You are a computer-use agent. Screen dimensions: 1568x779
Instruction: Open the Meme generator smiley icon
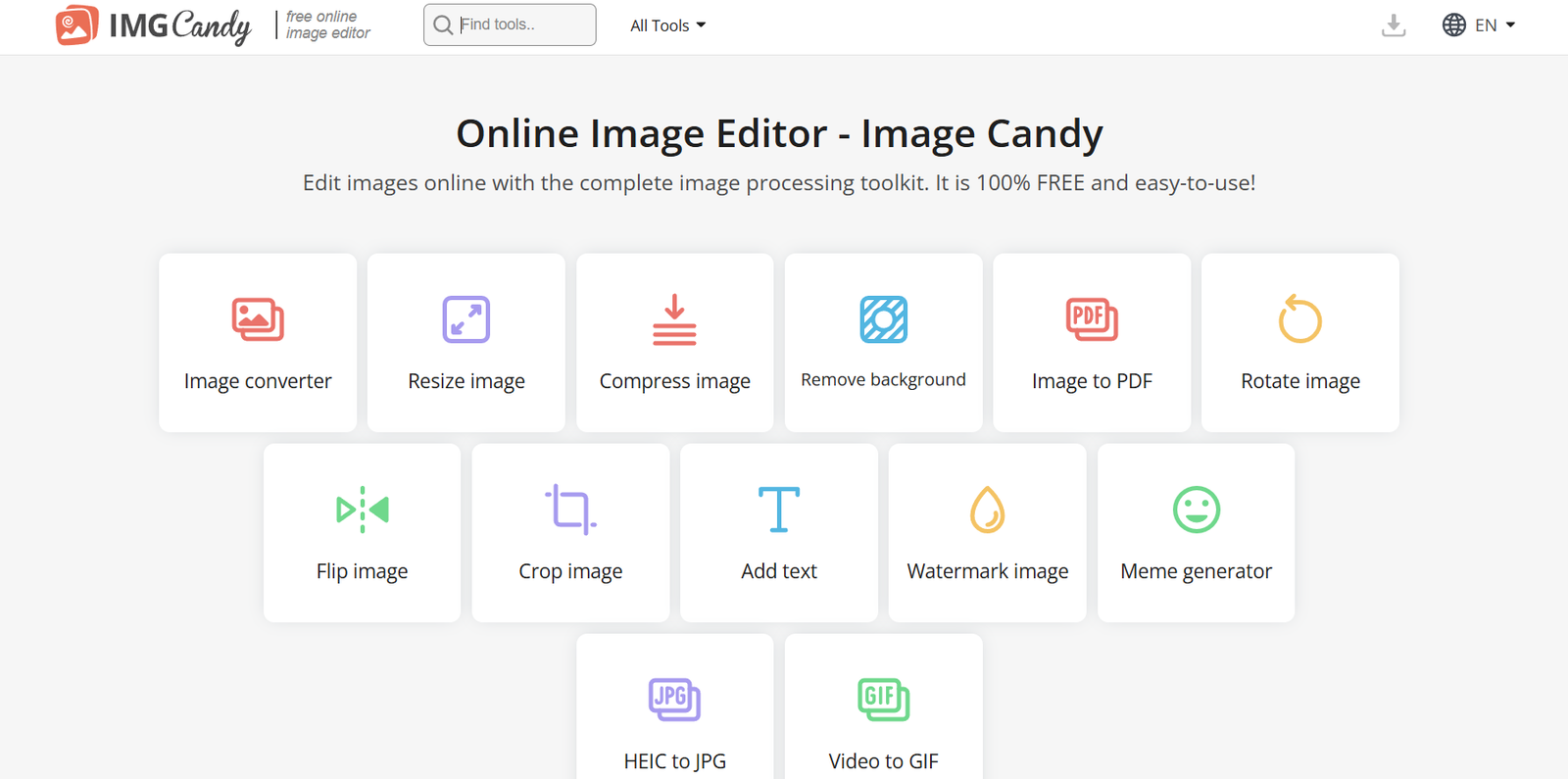pos(1196,510)
